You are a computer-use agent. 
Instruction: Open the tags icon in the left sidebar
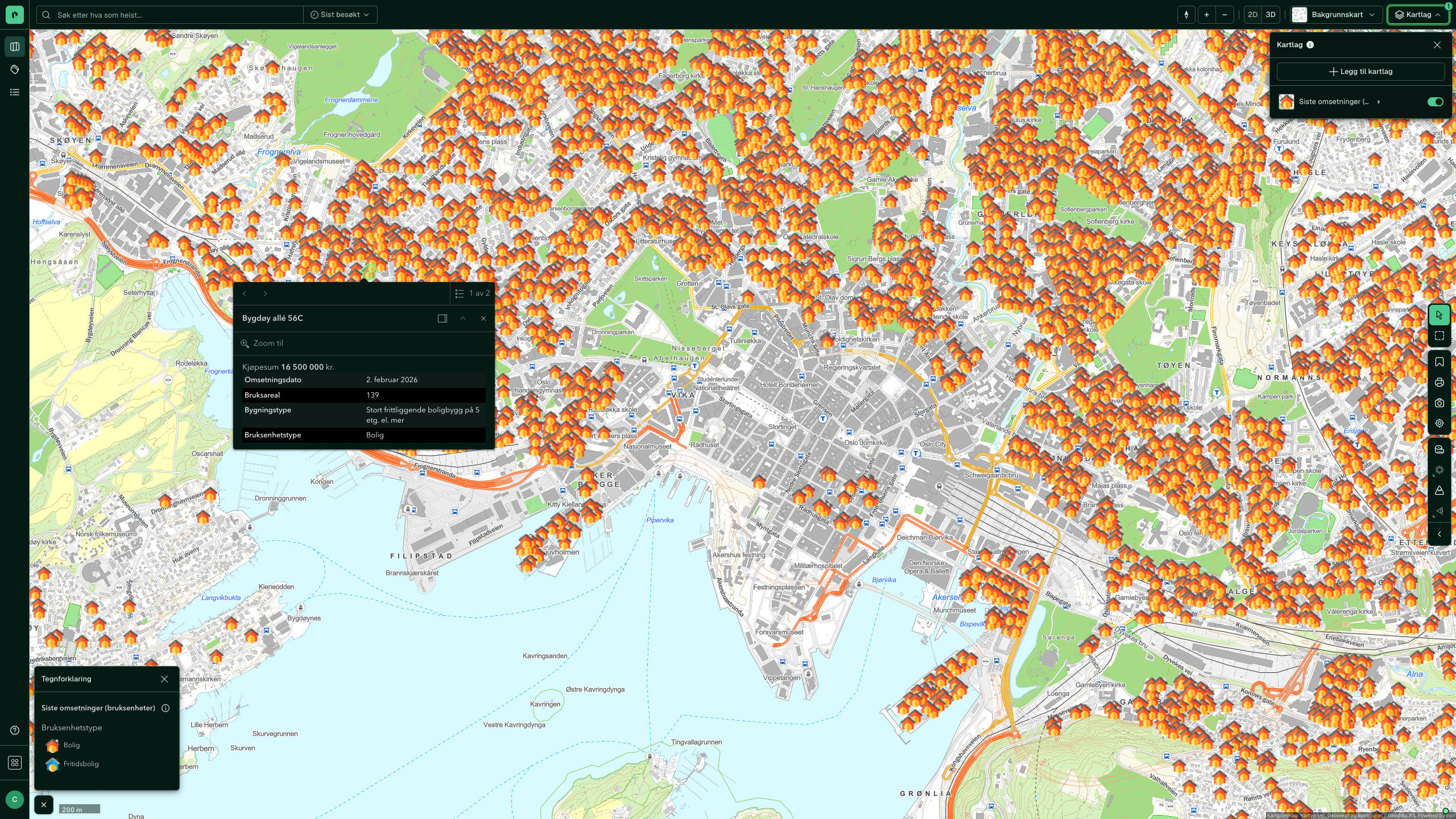click(15, 69)
